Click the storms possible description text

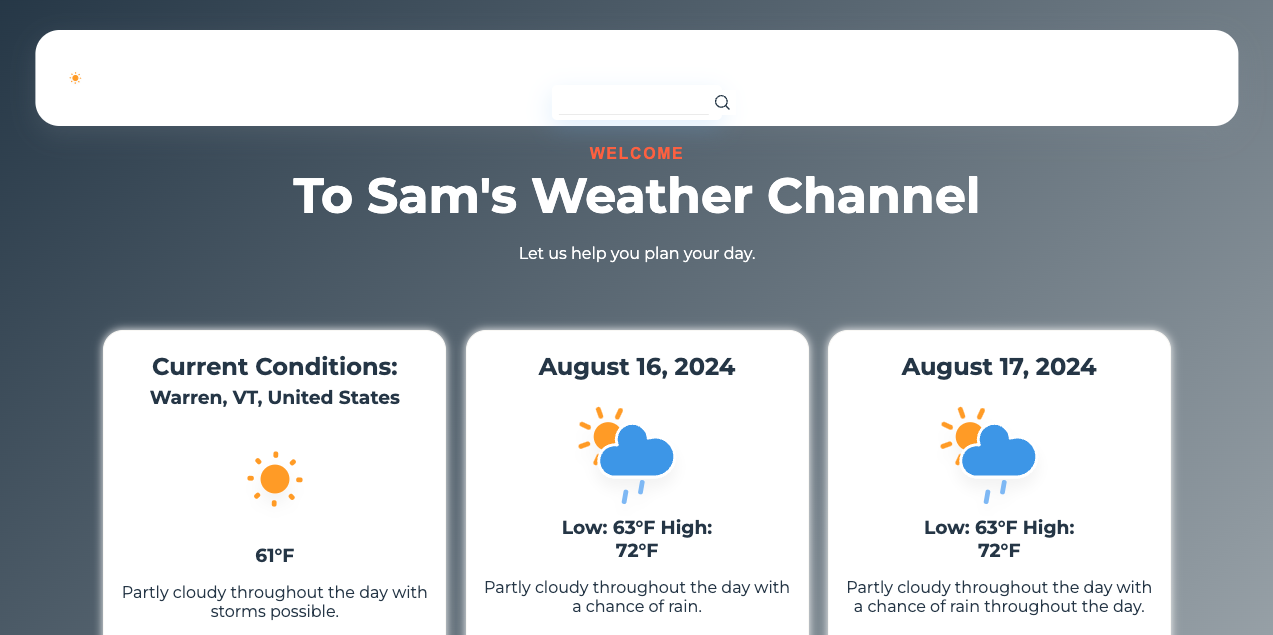point(274,601)
